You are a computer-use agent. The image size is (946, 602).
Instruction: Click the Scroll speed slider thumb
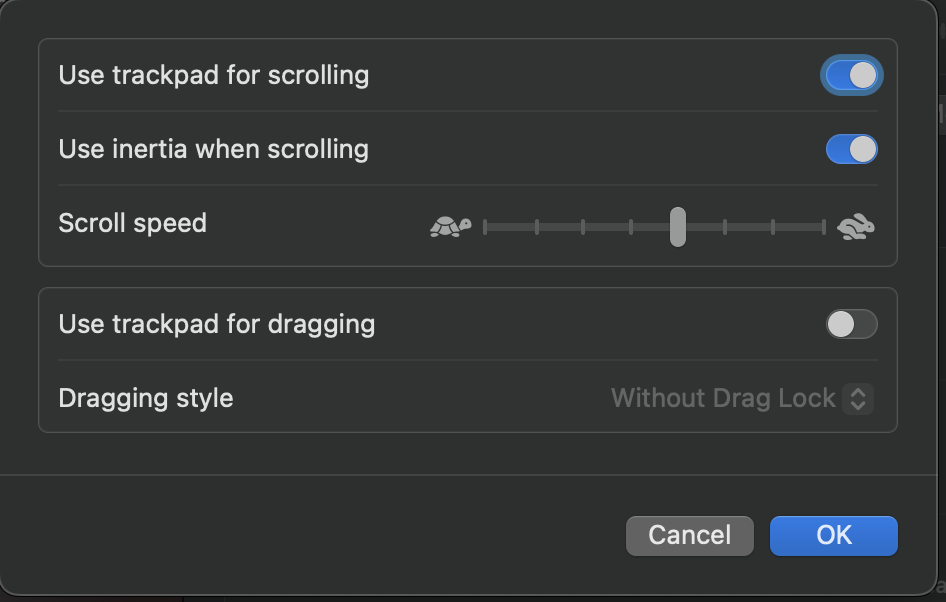click(678, 227)
